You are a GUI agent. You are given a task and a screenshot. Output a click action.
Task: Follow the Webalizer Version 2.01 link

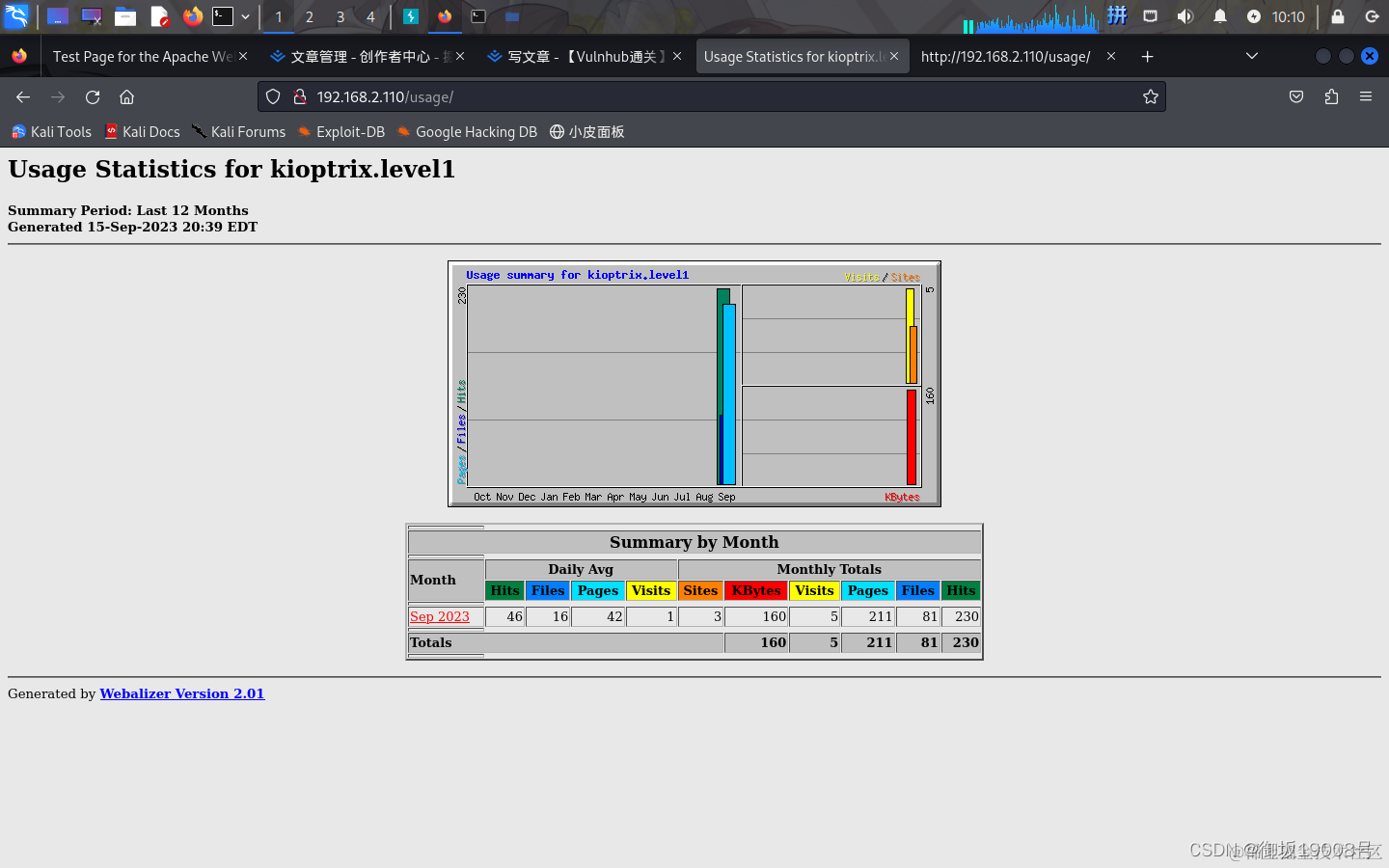pos(182,693)
